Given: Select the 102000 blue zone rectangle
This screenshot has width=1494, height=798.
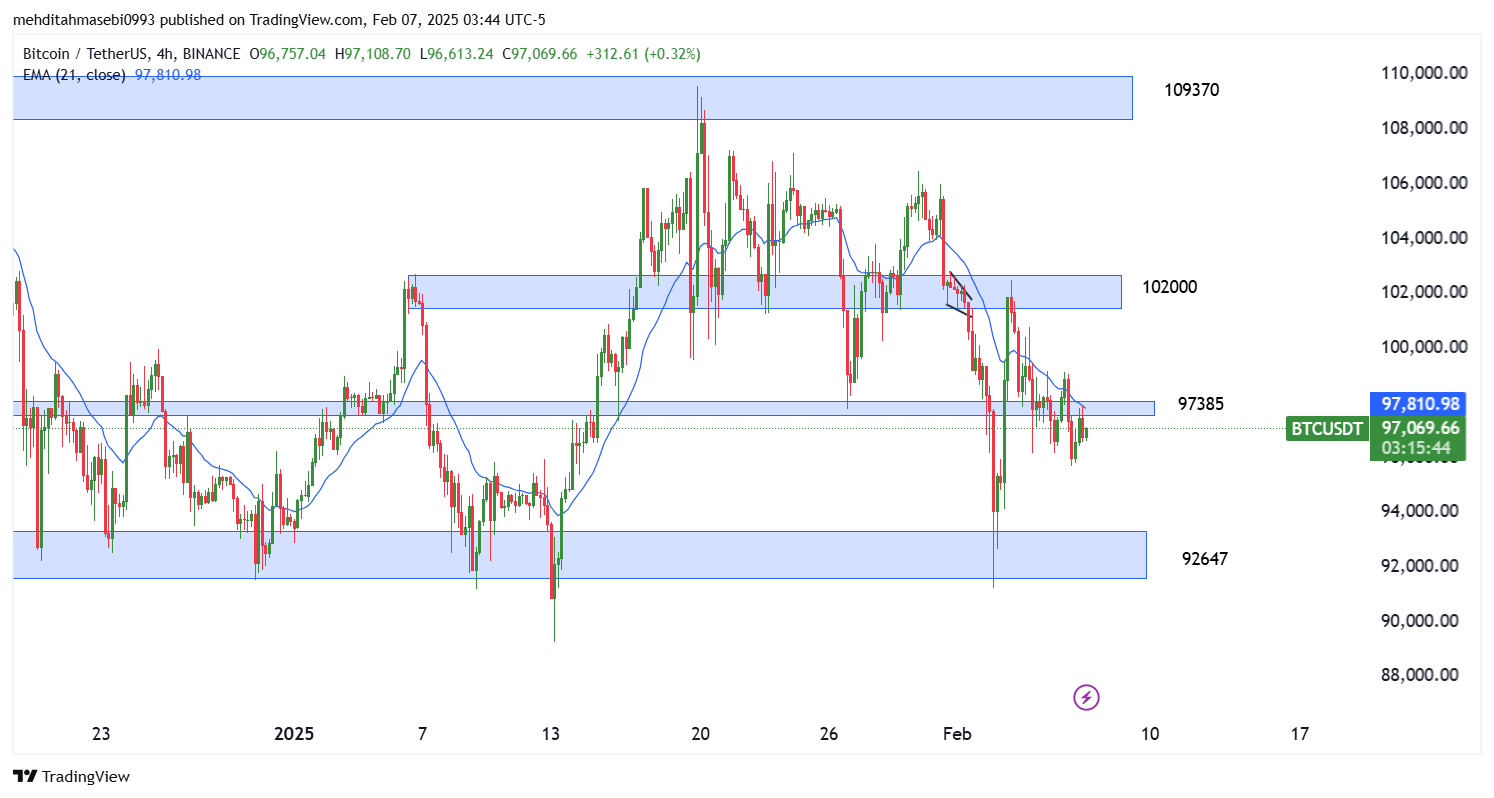Looking at the screenshot, I should [765, 291].
